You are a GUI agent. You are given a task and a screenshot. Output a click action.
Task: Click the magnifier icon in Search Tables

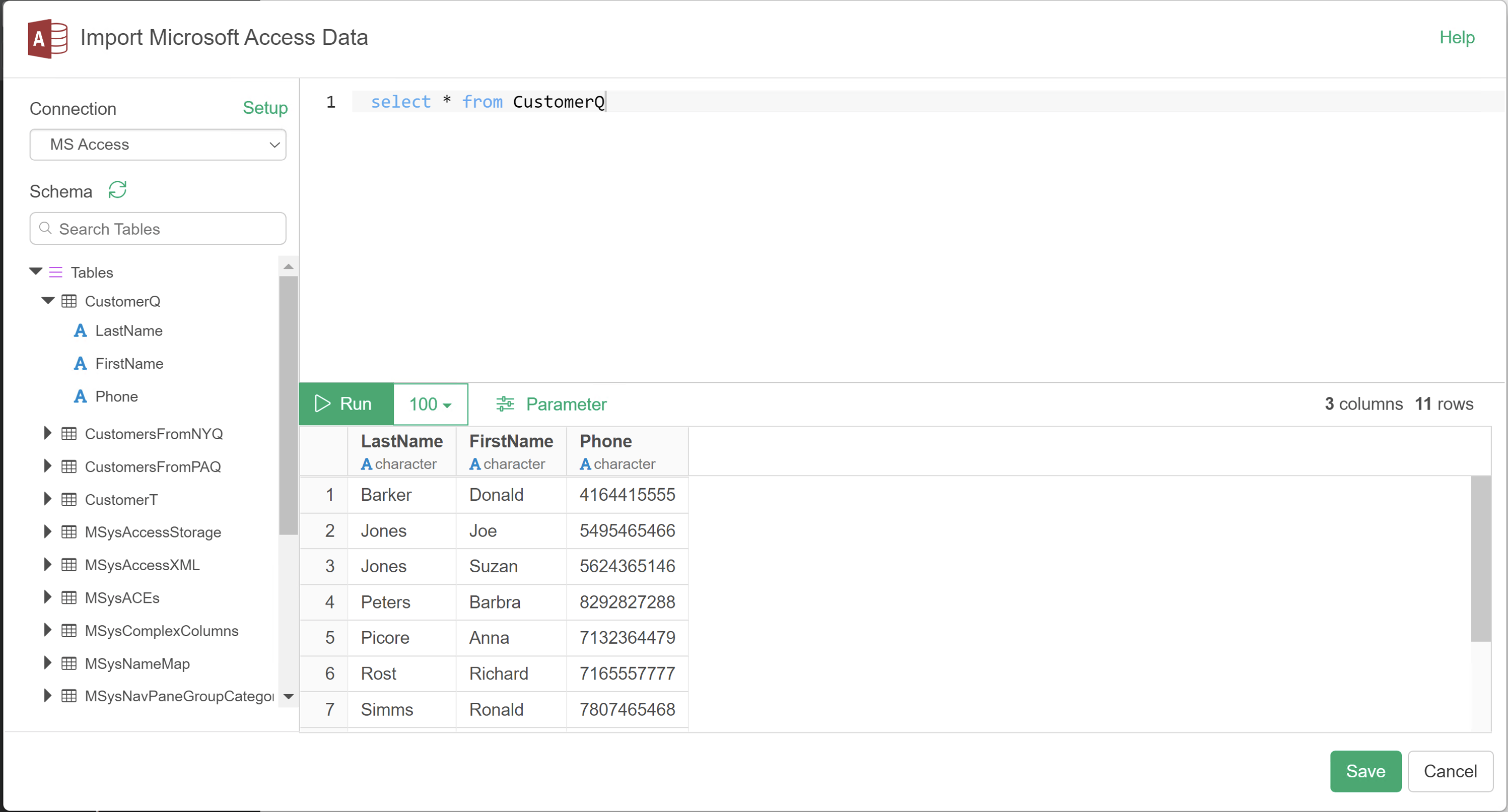pyautogui.click(x=45, y=229)
